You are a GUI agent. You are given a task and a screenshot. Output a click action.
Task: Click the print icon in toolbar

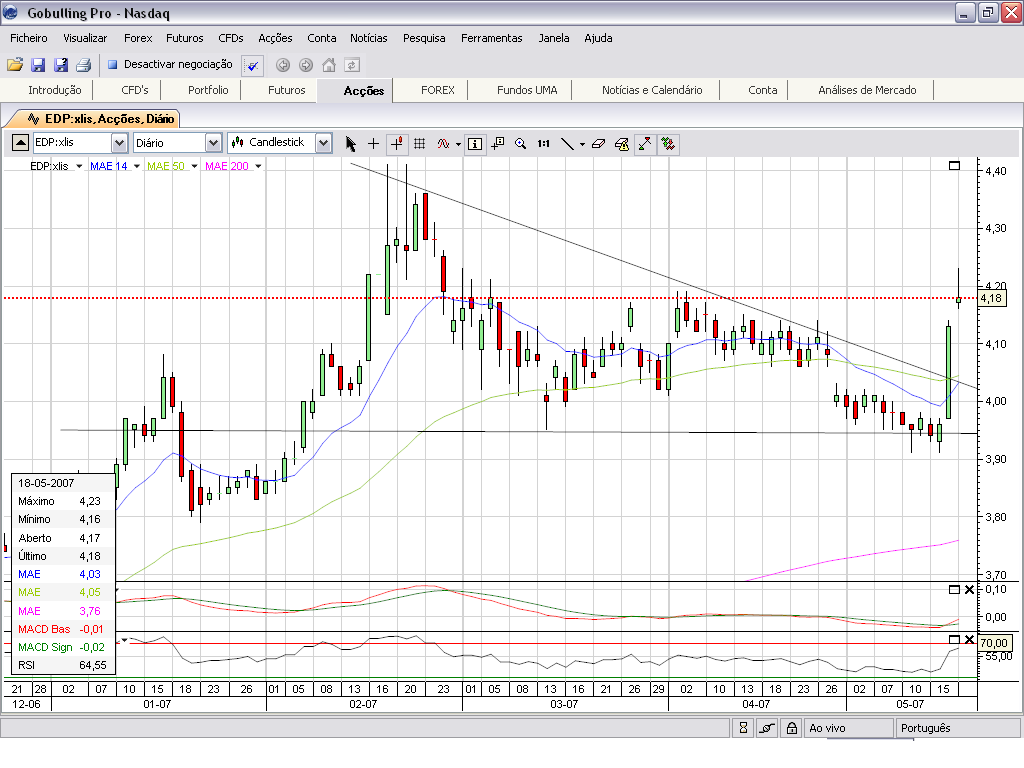(x=83, y=65)
